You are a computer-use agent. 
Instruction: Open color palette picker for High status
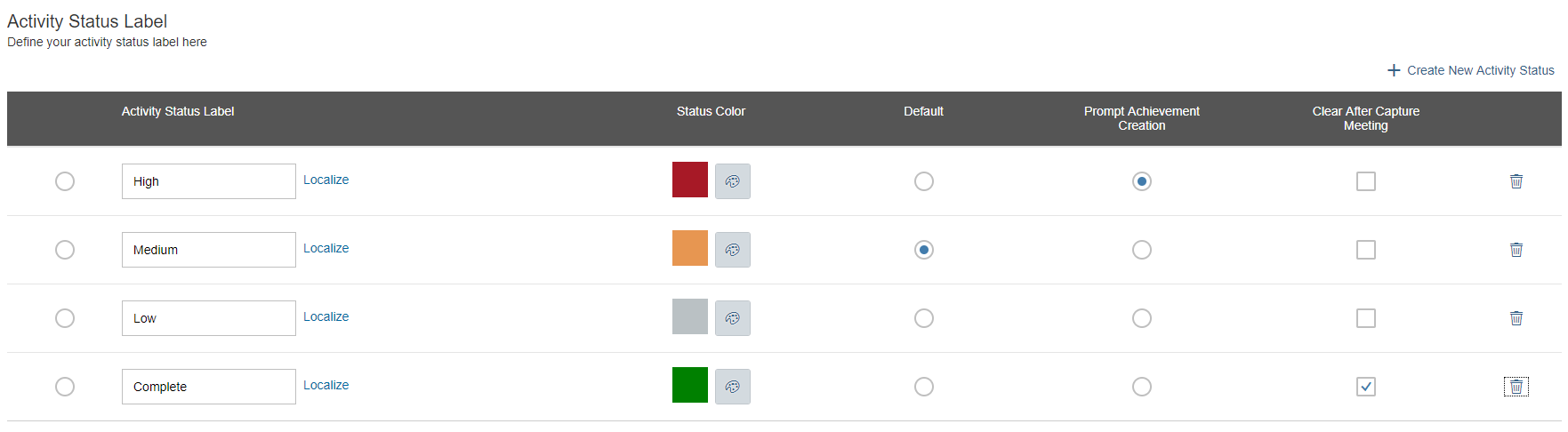(733, 181)
